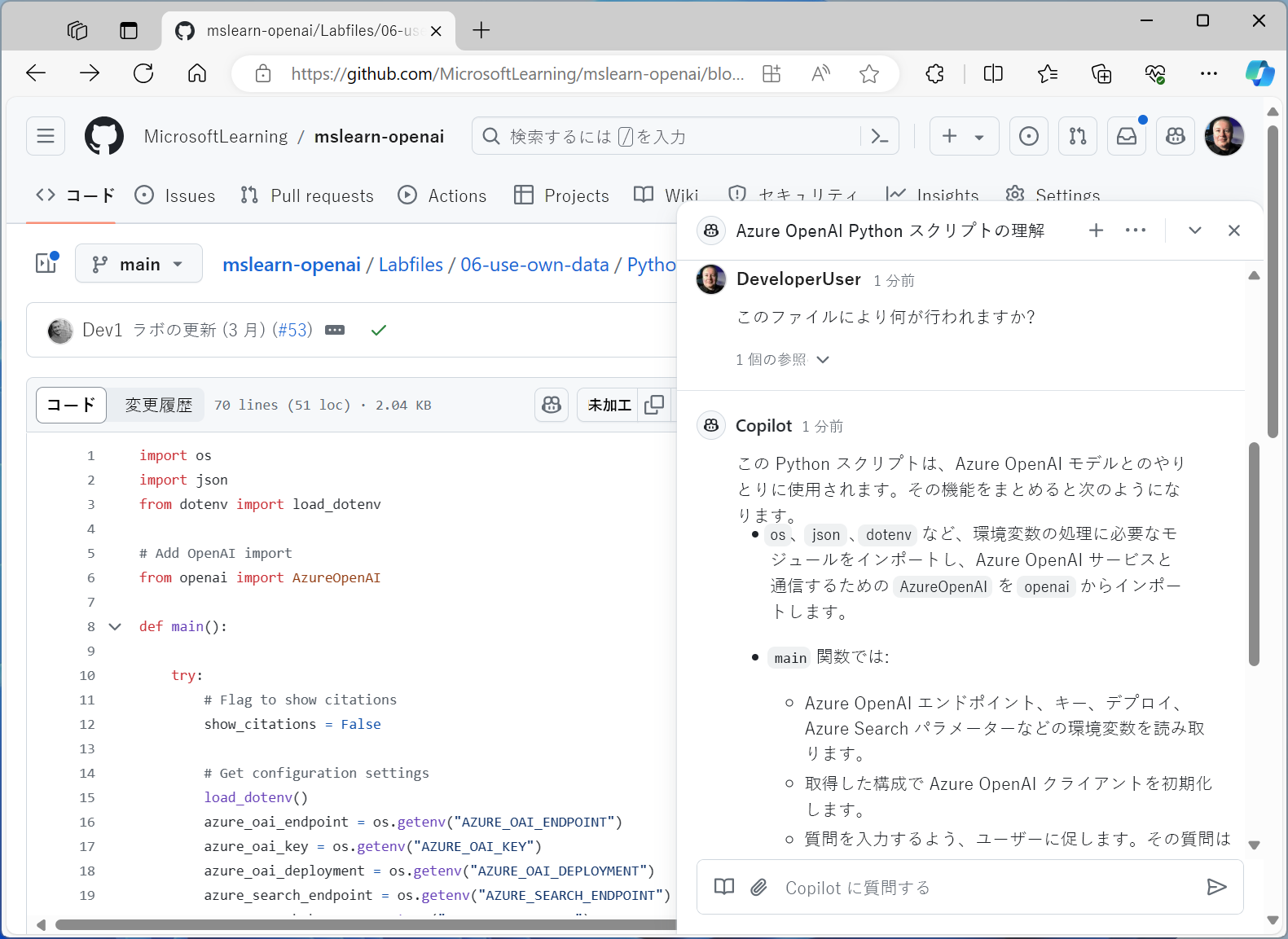
Task: Navigate to 06-use-own-data breadcrumb link
Action: [x=534, y=265]
